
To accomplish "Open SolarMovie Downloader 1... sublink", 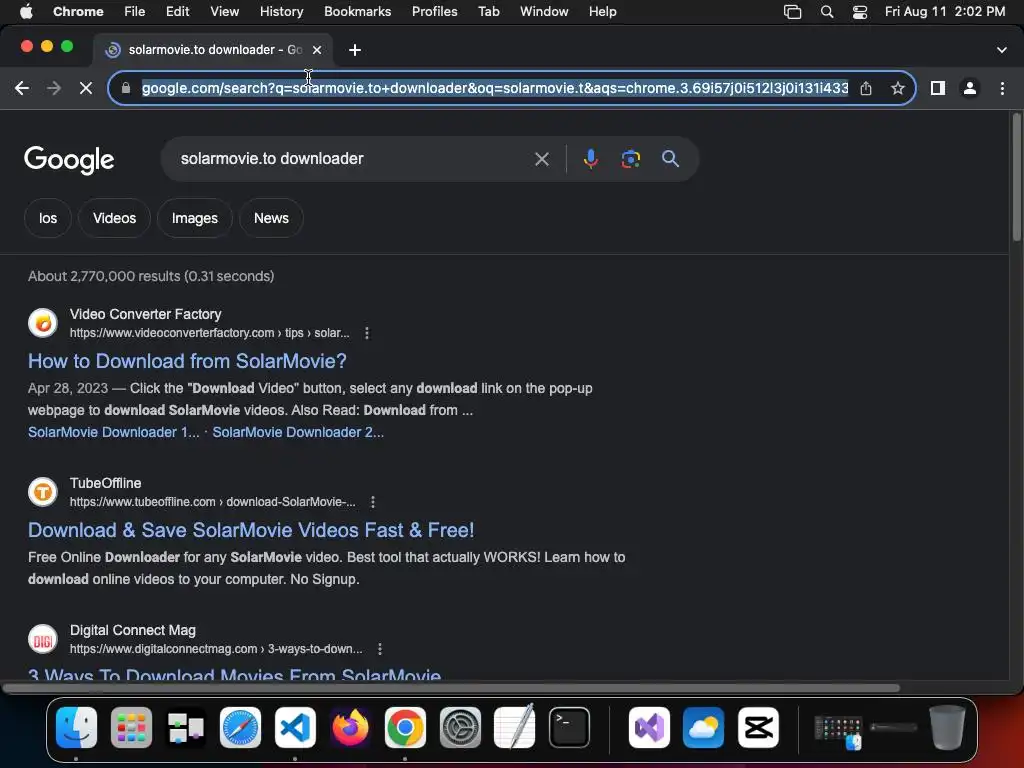I will tap(114, 432).
